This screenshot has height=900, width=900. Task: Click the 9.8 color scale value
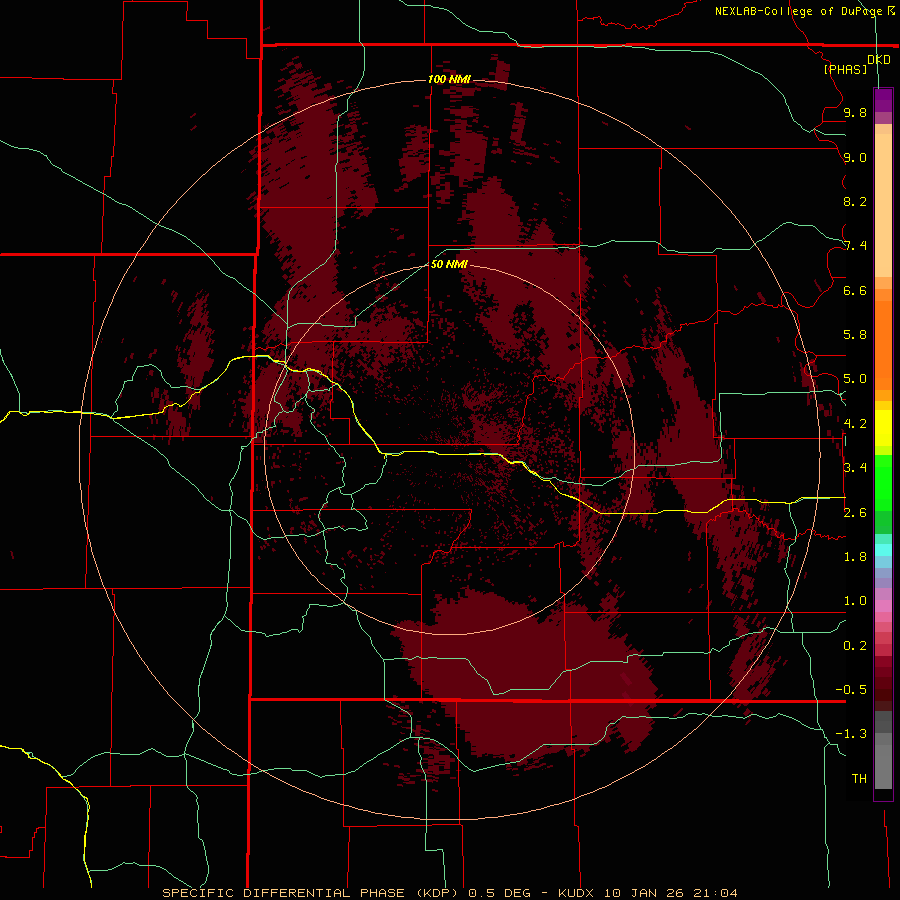click(855, 112)
